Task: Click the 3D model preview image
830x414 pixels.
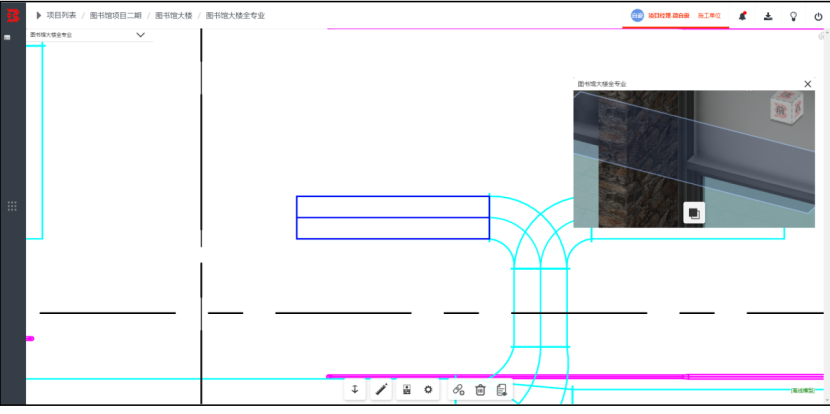Action: (694, 159)
